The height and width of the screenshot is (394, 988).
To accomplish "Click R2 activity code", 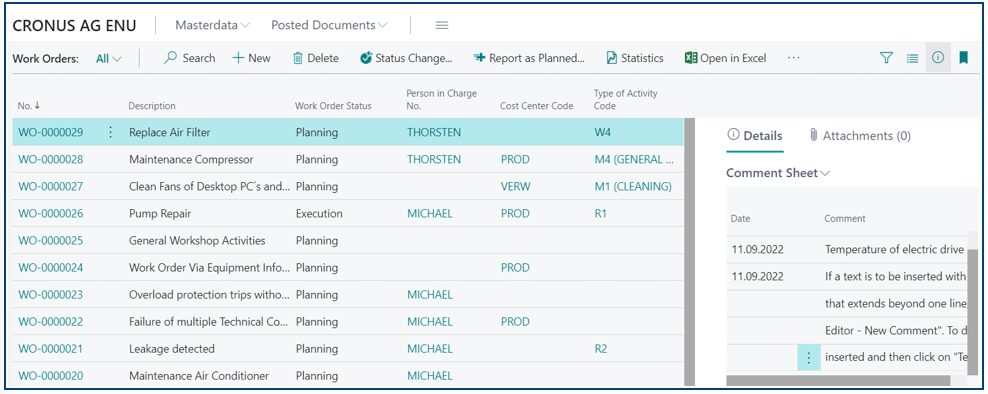I will coord(601,349).
